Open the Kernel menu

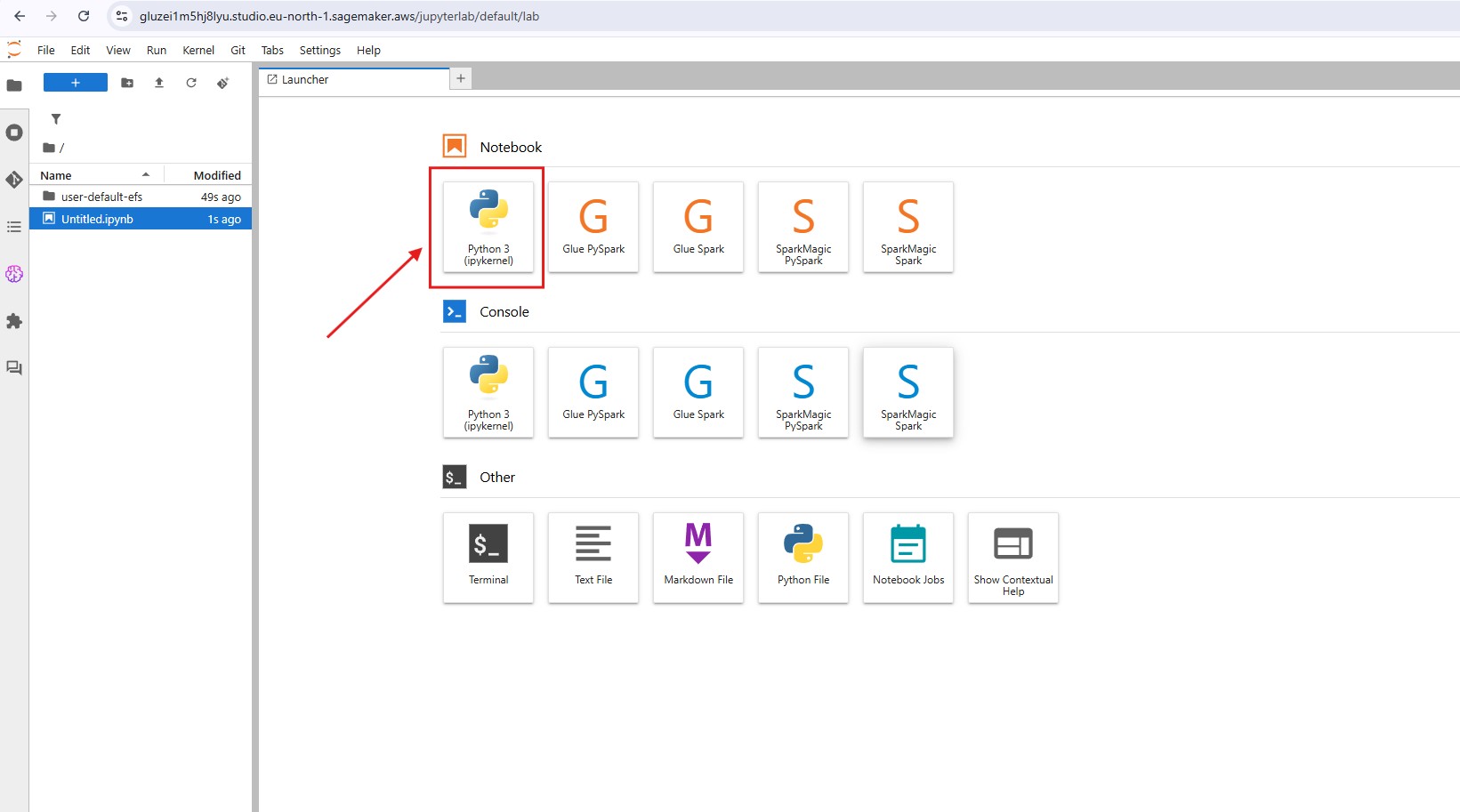(198, 51)
